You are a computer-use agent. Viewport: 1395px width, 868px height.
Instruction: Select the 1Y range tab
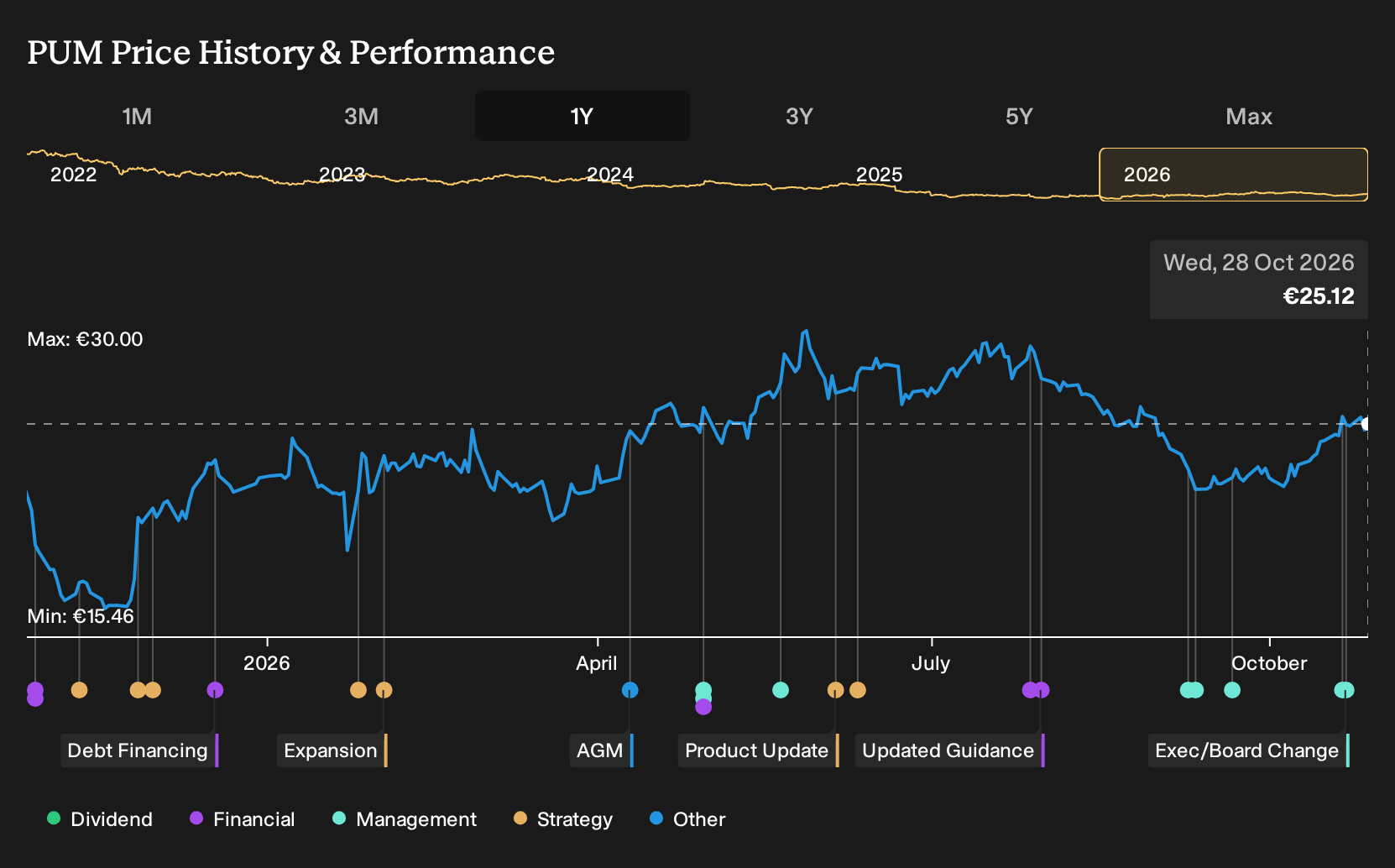click(583, 116)
